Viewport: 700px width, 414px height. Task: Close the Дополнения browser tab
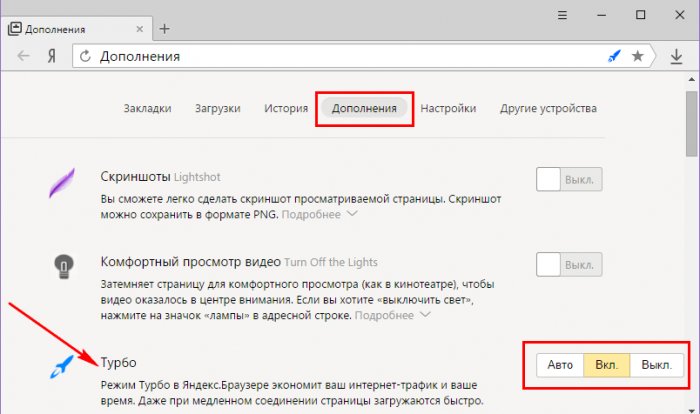139,29
